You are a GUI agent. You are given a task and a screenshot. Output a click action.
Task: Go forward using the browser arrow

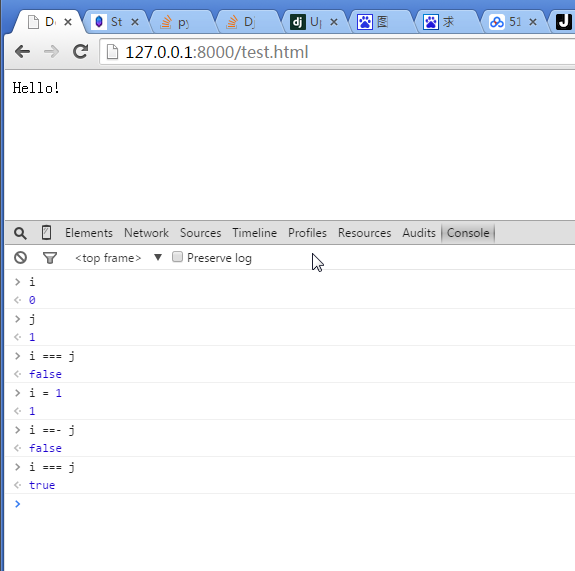(x=51, y=52)
